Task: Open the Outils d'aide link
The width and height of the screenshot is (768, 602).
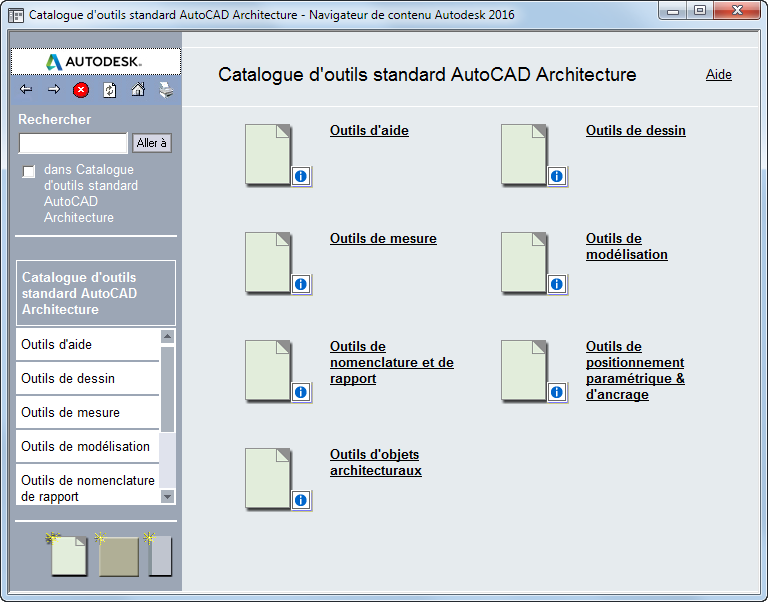Action: 369,130
